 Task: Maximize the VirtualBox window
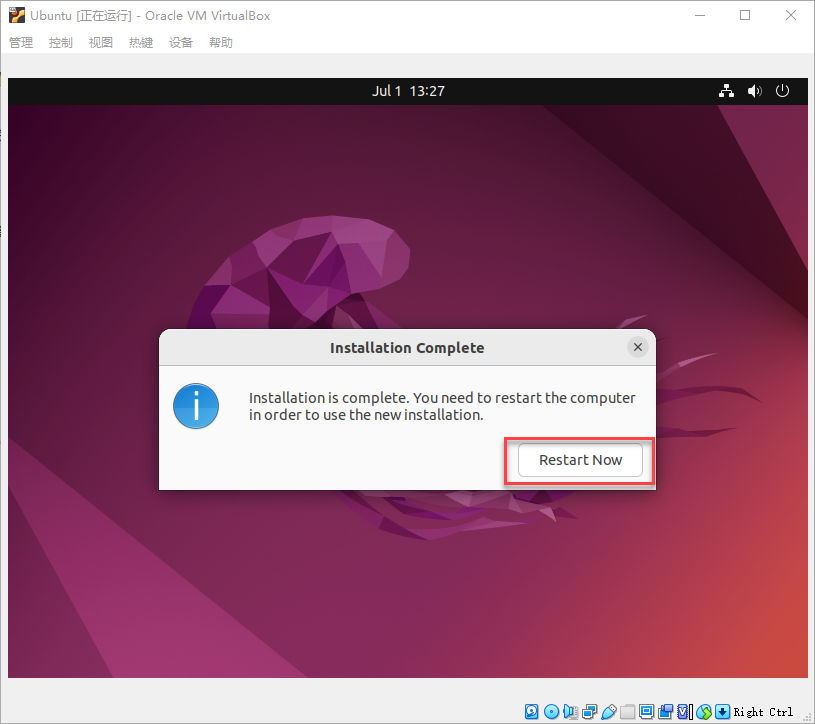[x=745, y=15]
